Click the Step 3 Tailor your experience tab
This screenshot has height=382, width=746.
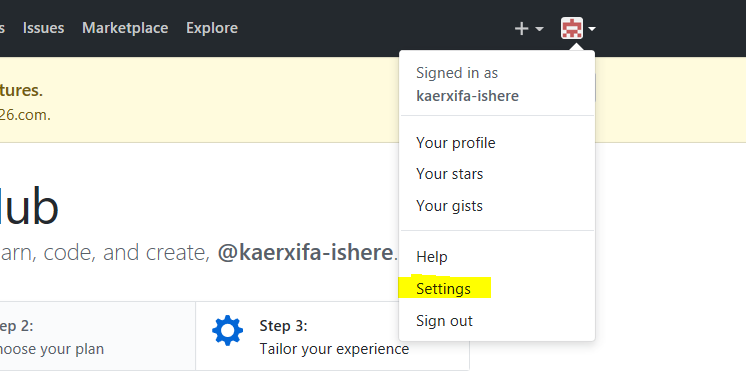coord(332,336)
